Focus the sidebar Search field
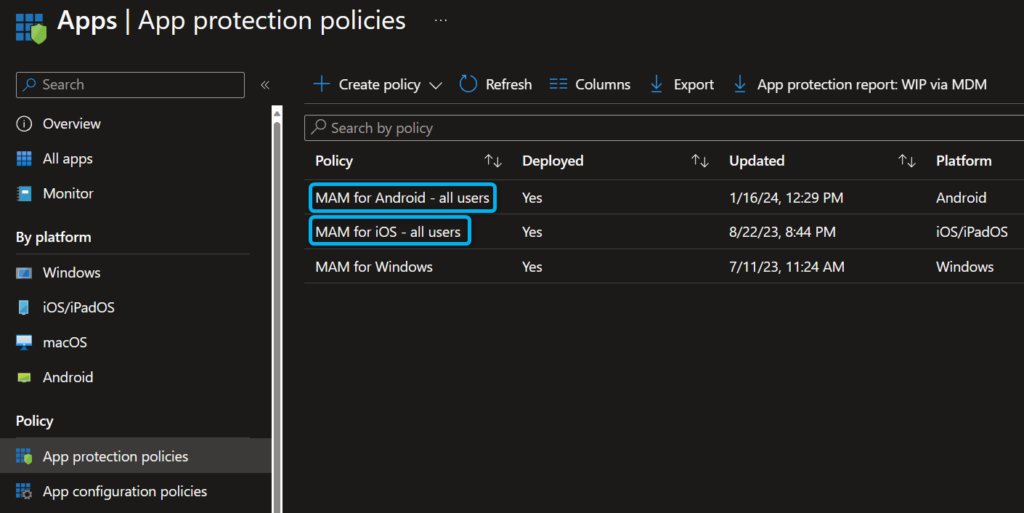Screen dimensions: 1024x513 pos(130,85)
